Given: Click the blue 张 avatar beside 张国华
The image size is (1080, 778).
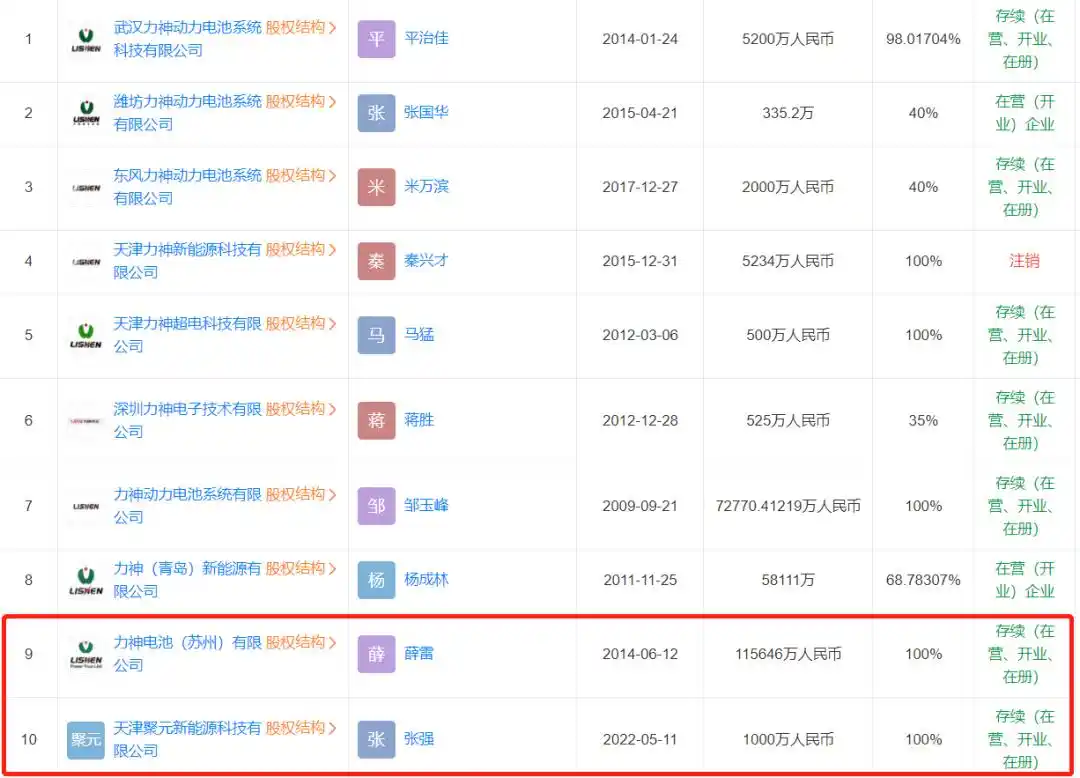Looking at the screenshot, I should pyautogui.click(x=375, y=113).
